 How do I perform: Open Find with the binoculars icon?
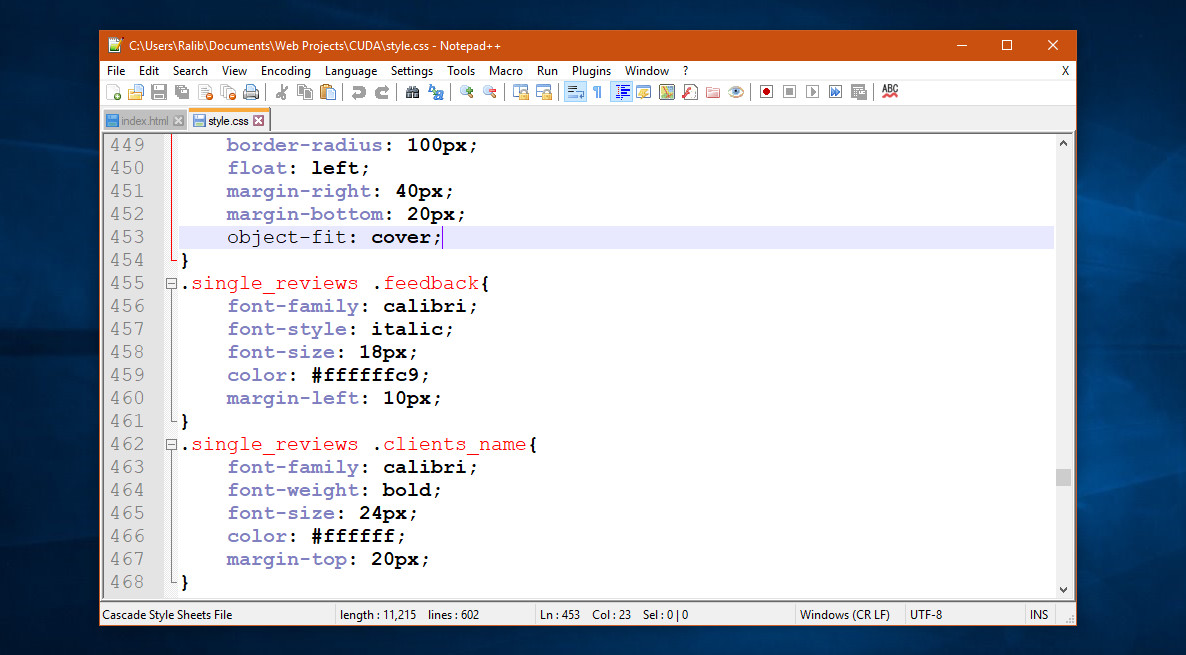pyautogui.click(x=412, y=92)
